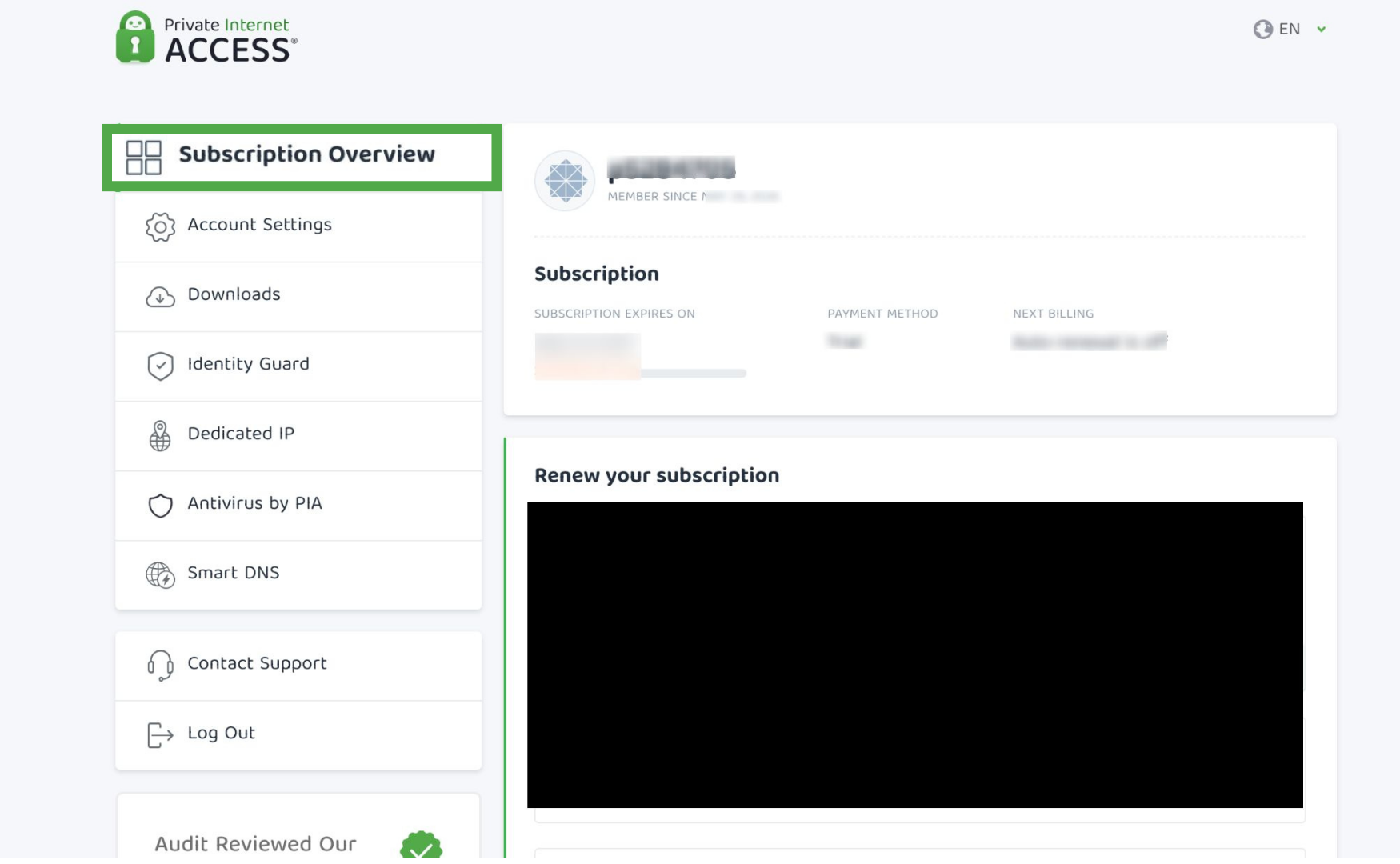Click the Antivirus by PIA shield icon
This screenshot has height=864, width=1400.
click(160, 506)
